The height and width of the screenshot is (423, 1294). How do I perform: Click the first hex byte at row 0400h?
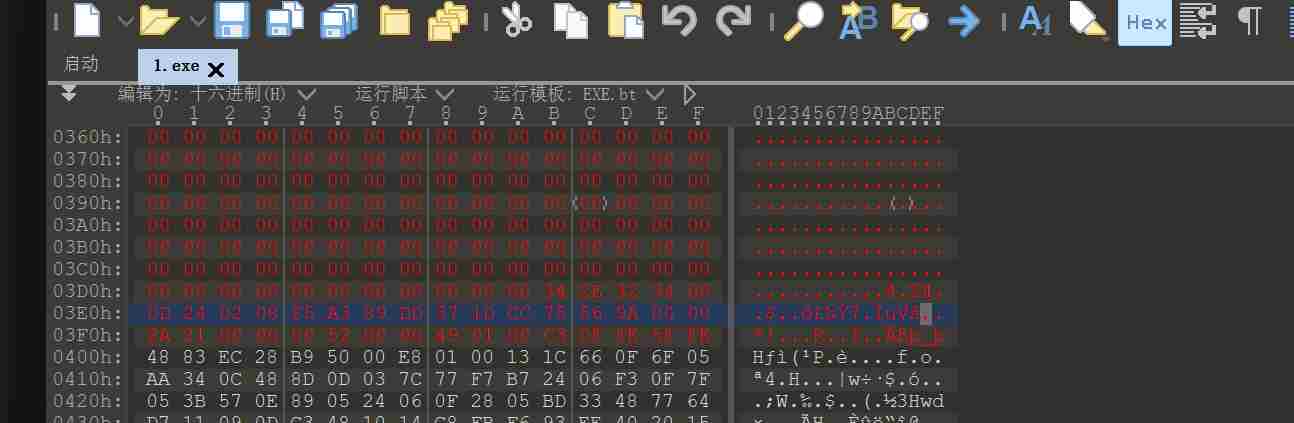[x=158, y=357]
